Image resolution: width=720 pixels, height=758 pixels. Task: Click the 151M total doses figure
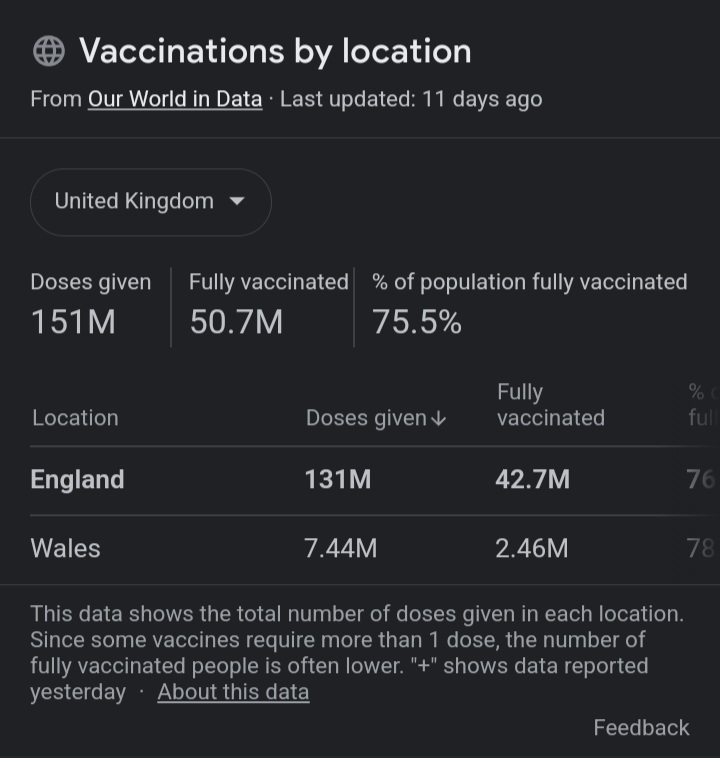73,322
